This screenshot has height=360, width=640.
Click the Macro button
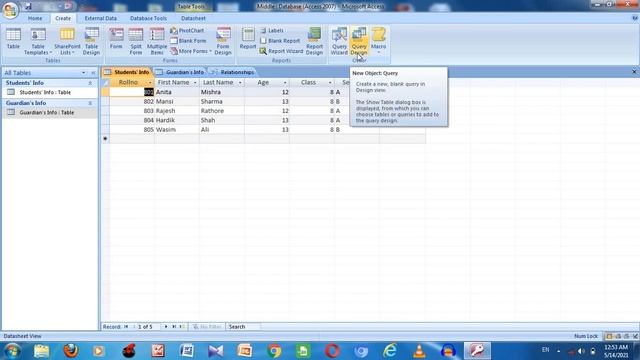click(378, 41)
